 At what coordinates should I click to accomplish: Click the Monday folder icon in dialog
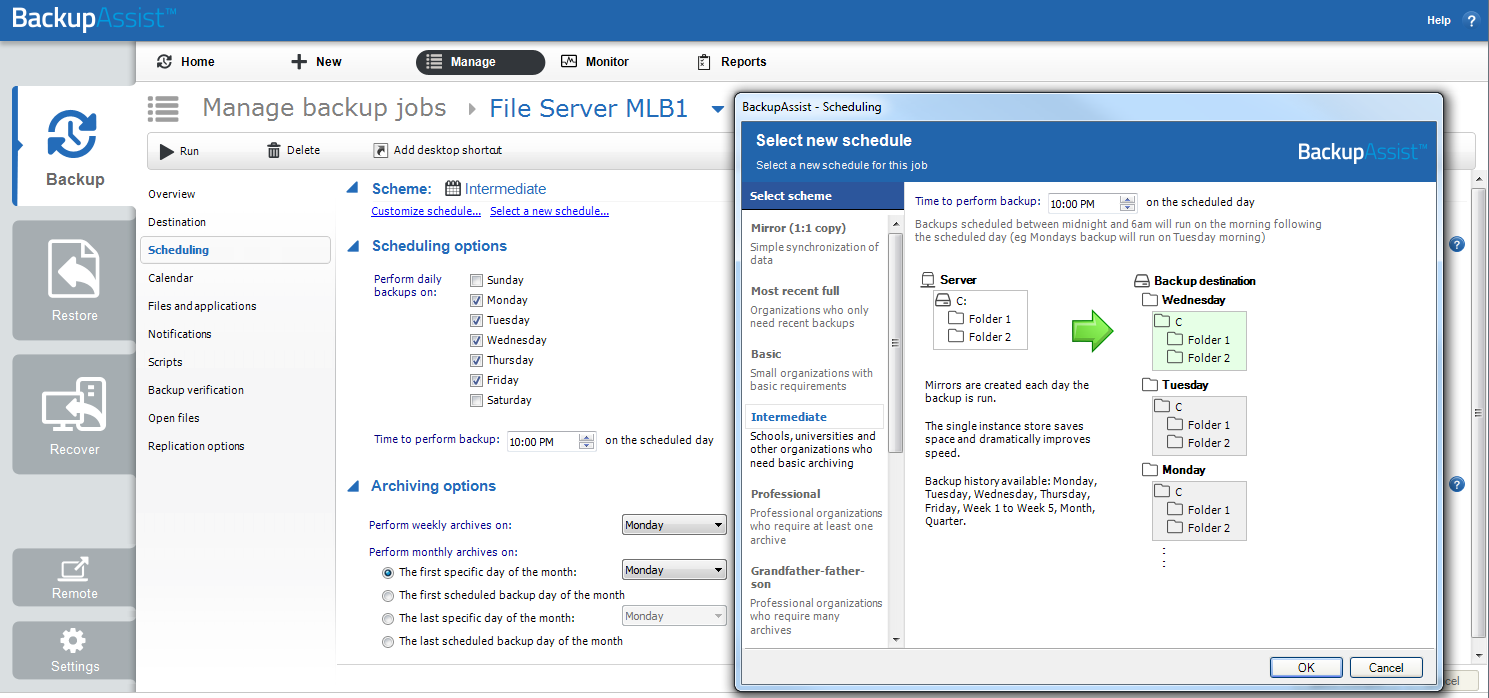pos(1150,469)
